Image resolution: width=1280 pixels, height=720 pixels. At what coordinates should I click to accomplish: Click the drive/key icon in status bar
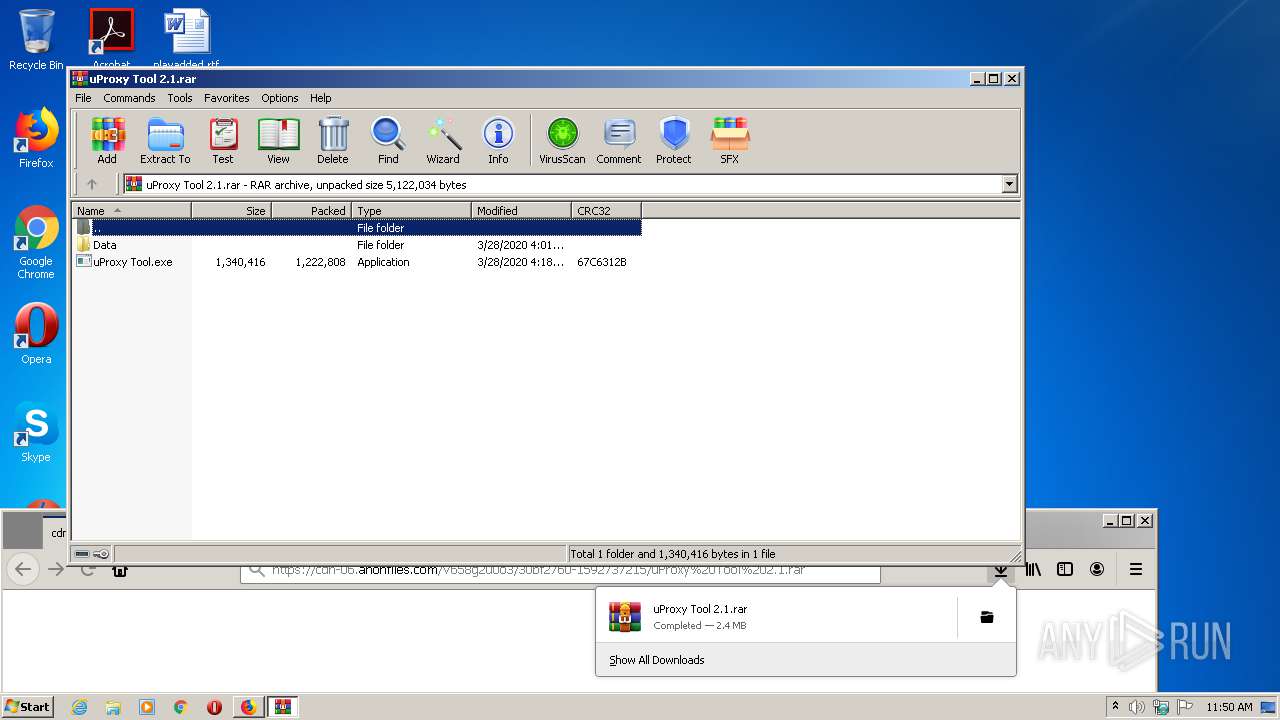pos(91,553)
